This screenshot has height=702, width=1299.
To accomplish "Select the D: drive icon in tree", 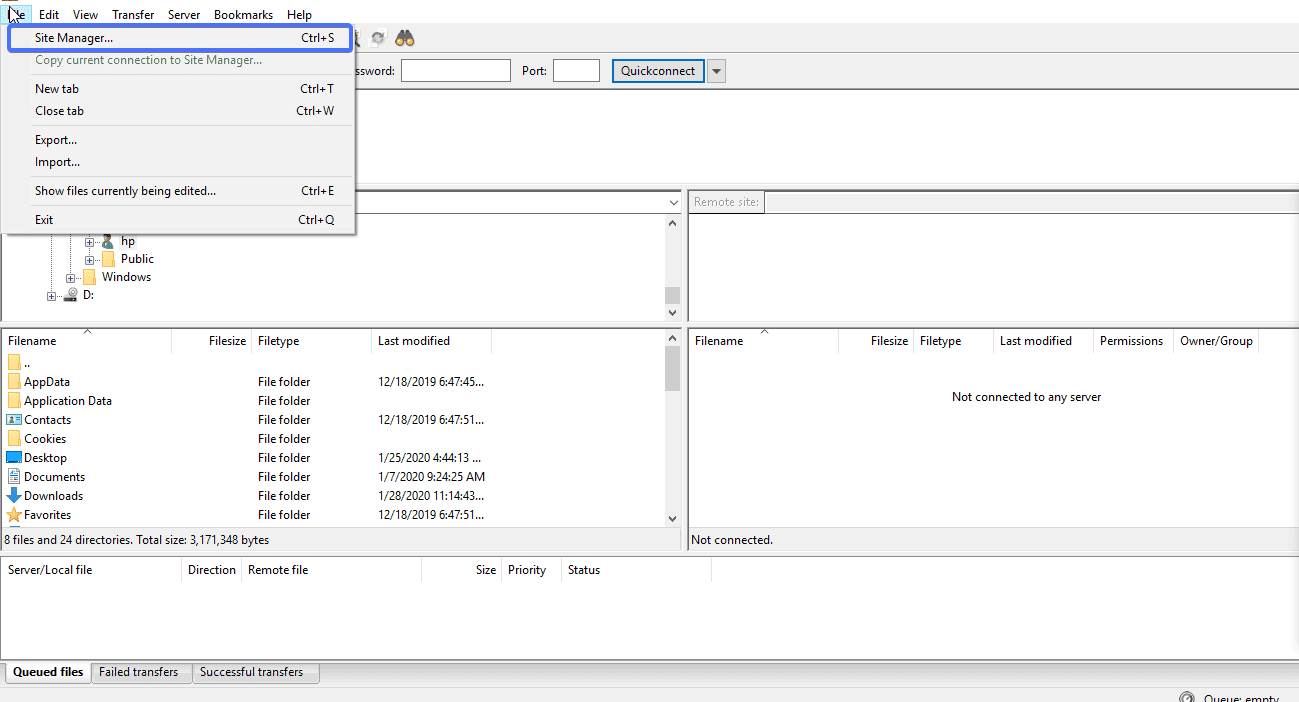I will click(x=71, y=295).
